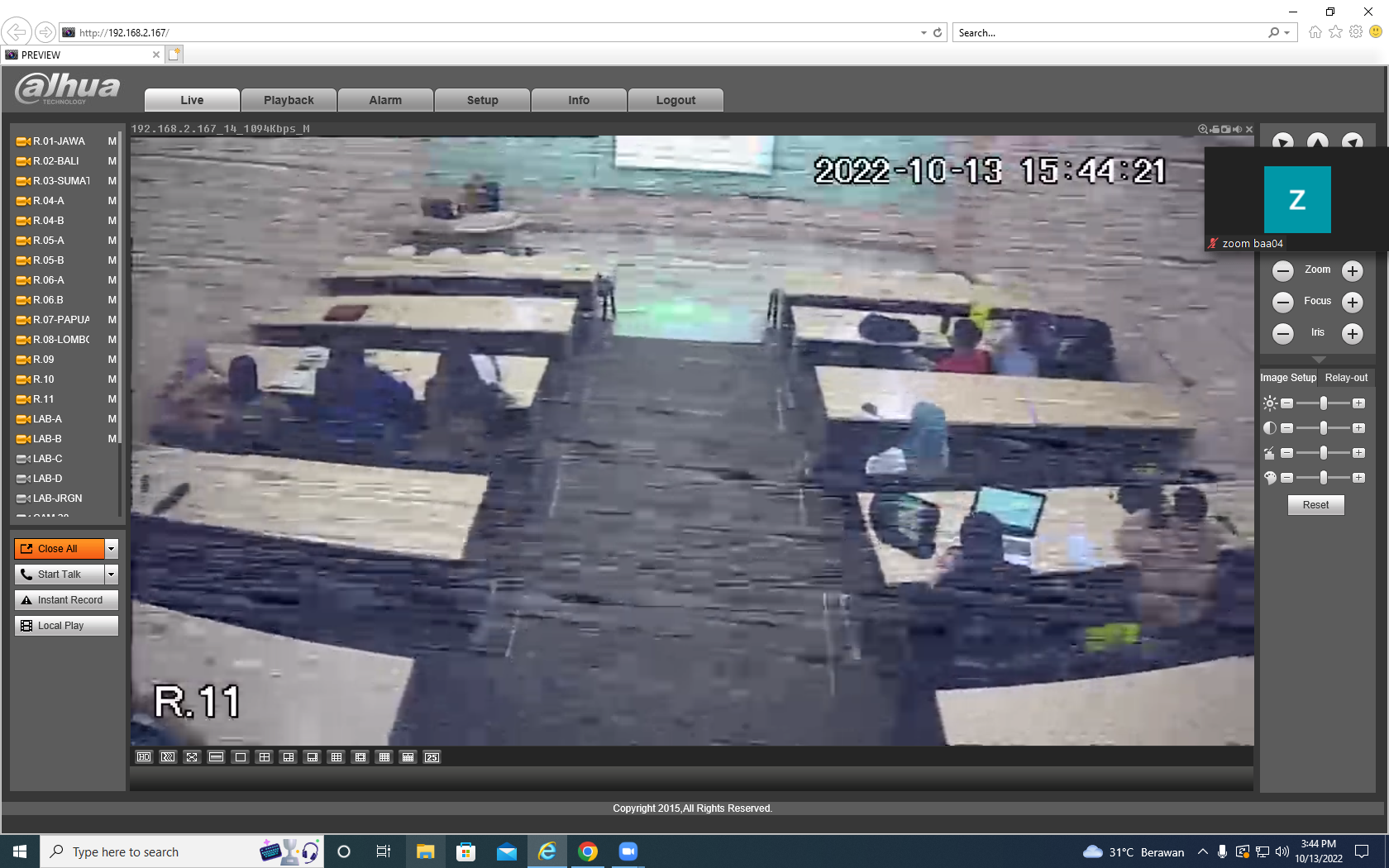This screenshot has height=868, width=1389.
Task: Select the fluency adjustment icon
Action: point(168,757)
